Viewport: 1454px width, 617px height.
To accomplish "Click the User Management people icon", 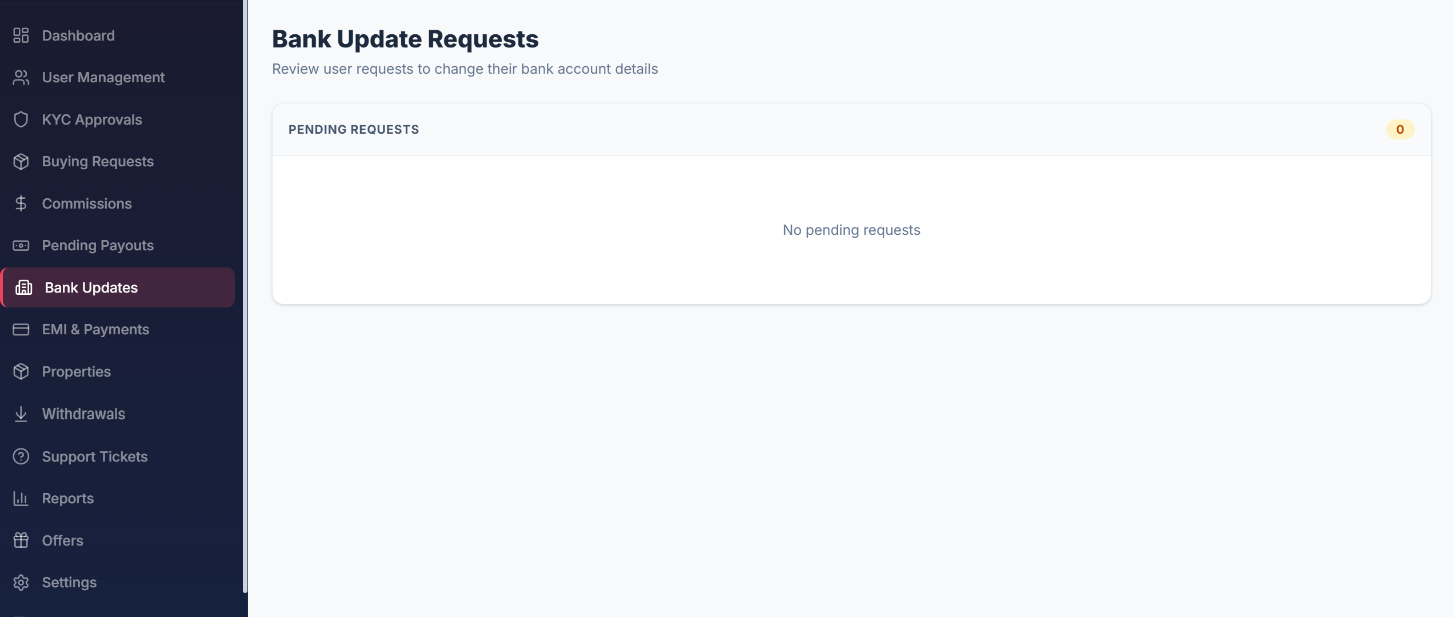I will click(21, 78).
